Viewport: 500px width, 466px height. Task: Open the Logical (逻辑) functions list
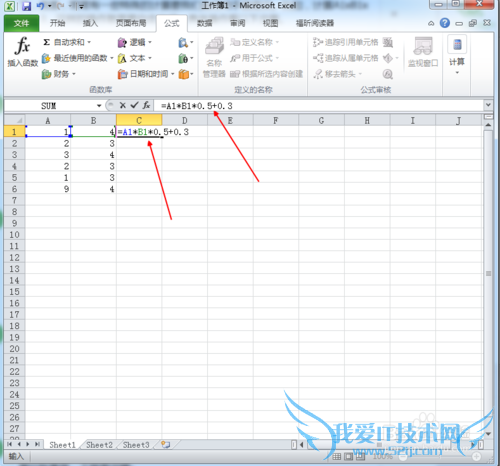click(135, 42)
